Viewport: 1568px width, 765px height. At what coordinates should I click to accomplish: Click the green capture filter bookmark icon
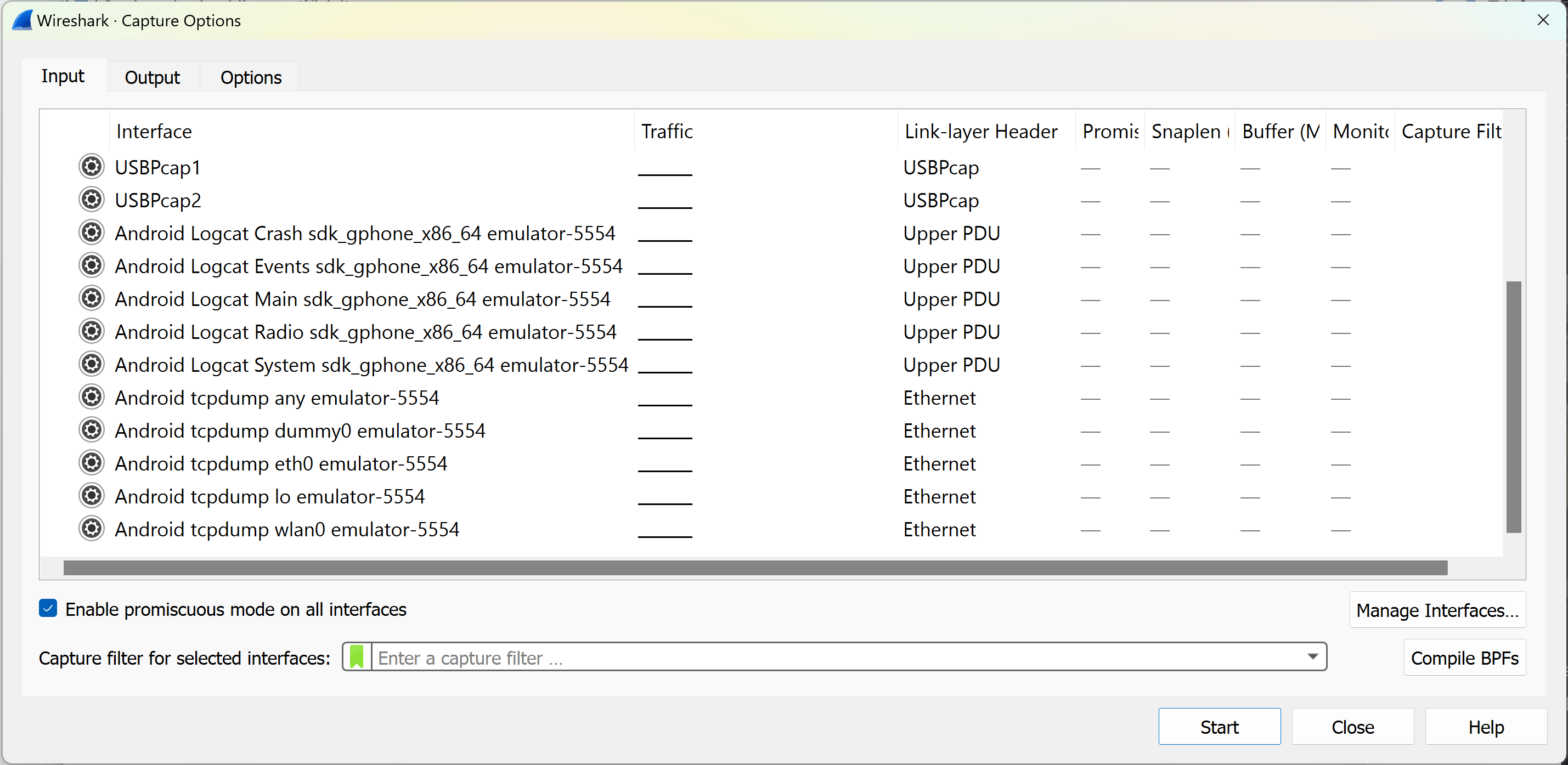[357, 656]
